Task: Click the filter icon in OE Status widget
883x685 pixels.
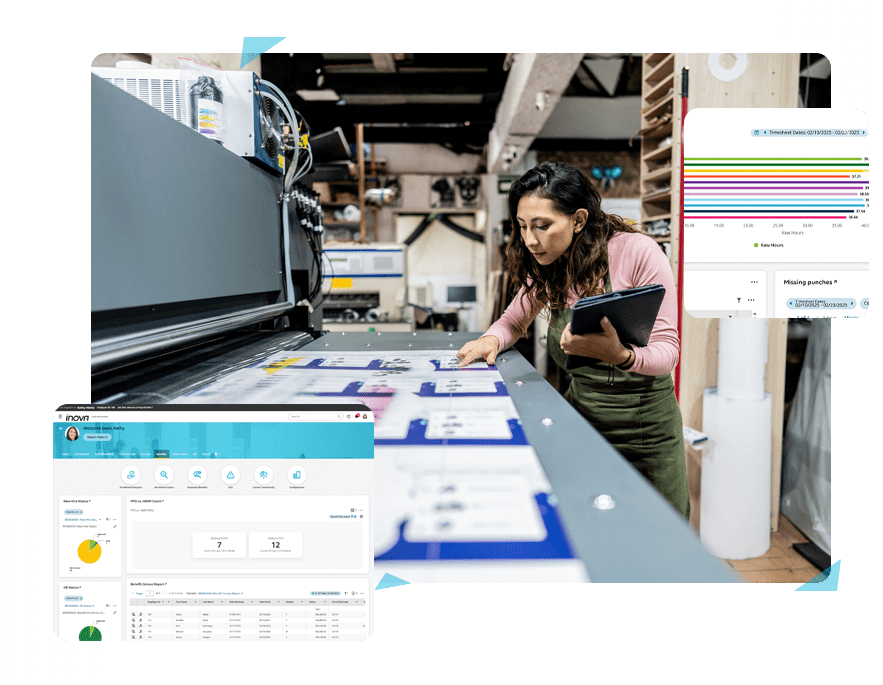Action: 108,606
